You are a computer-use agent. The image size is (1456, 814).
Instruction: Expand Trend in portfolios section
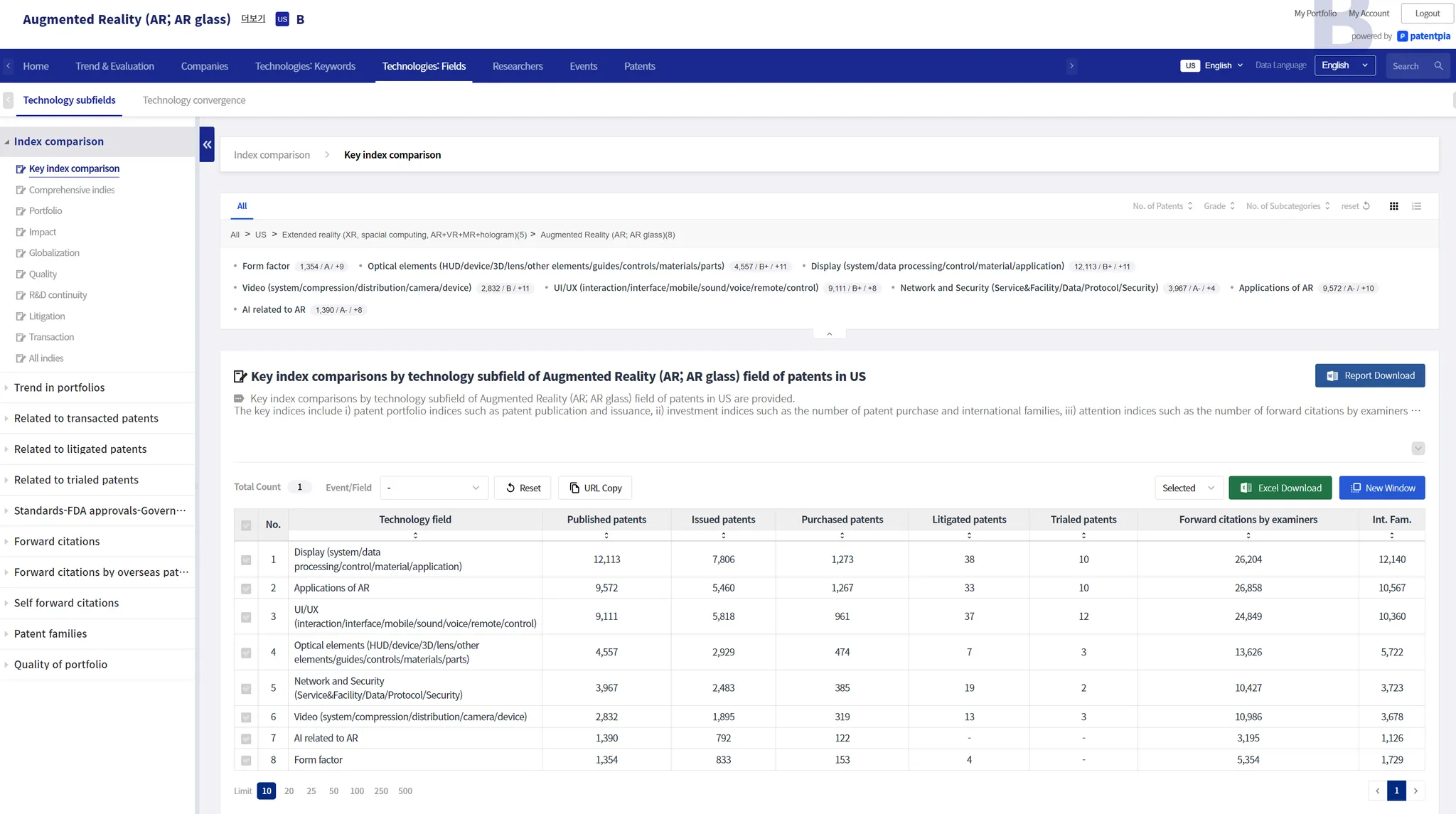point(59,387)
